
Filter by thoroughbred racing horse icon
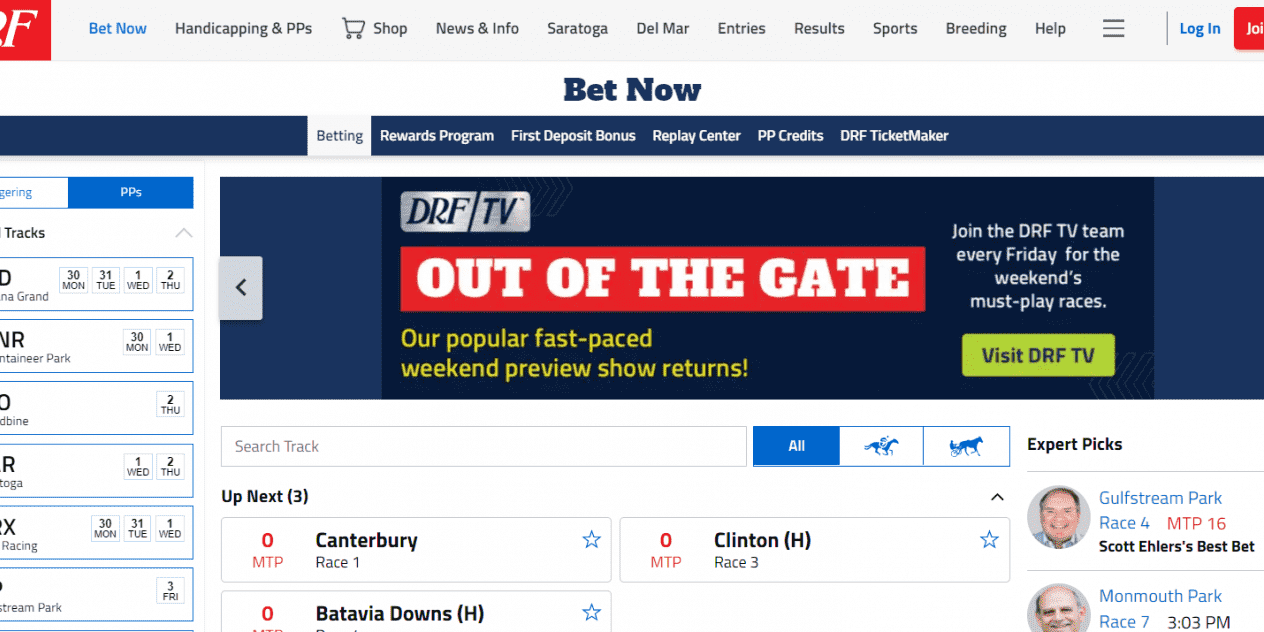[x=881, y=446]
